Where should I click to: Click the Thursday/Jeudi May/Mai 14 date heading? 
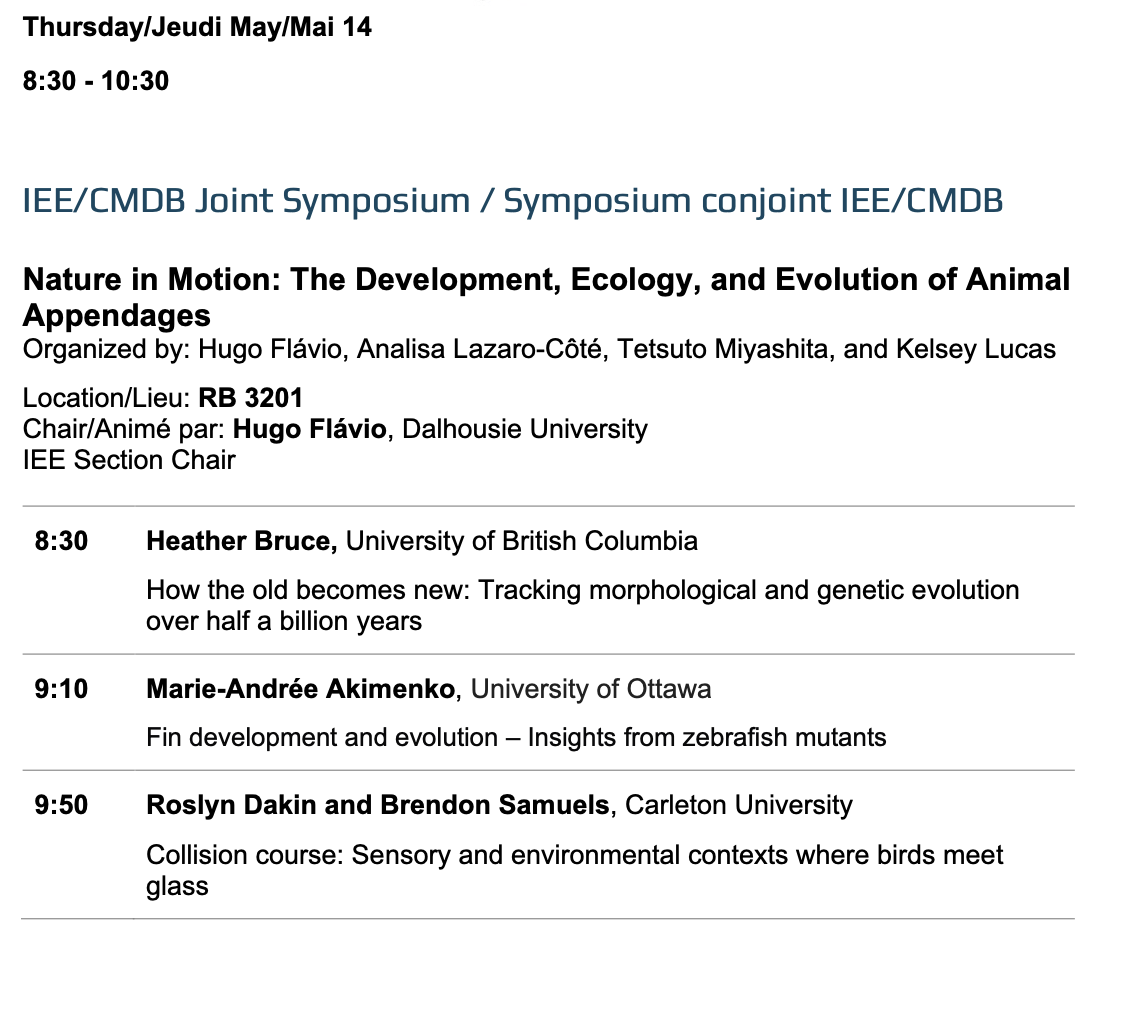pos(197,27)
